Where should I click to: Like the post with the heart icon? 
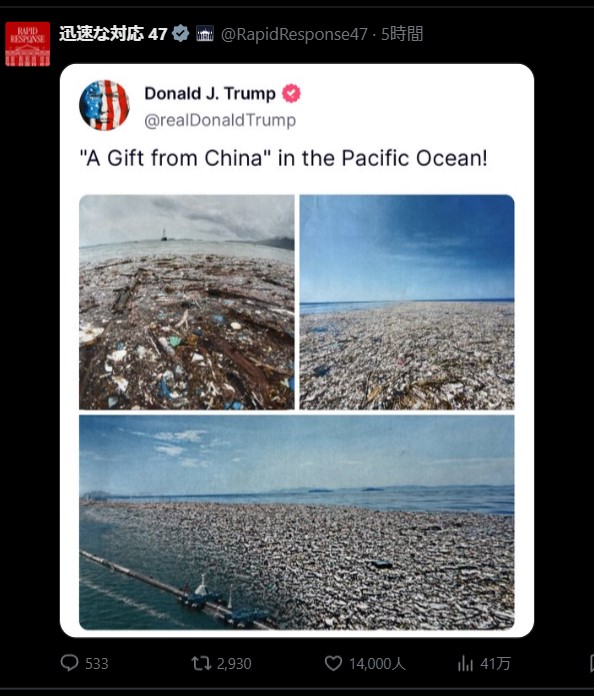point(333,663)
